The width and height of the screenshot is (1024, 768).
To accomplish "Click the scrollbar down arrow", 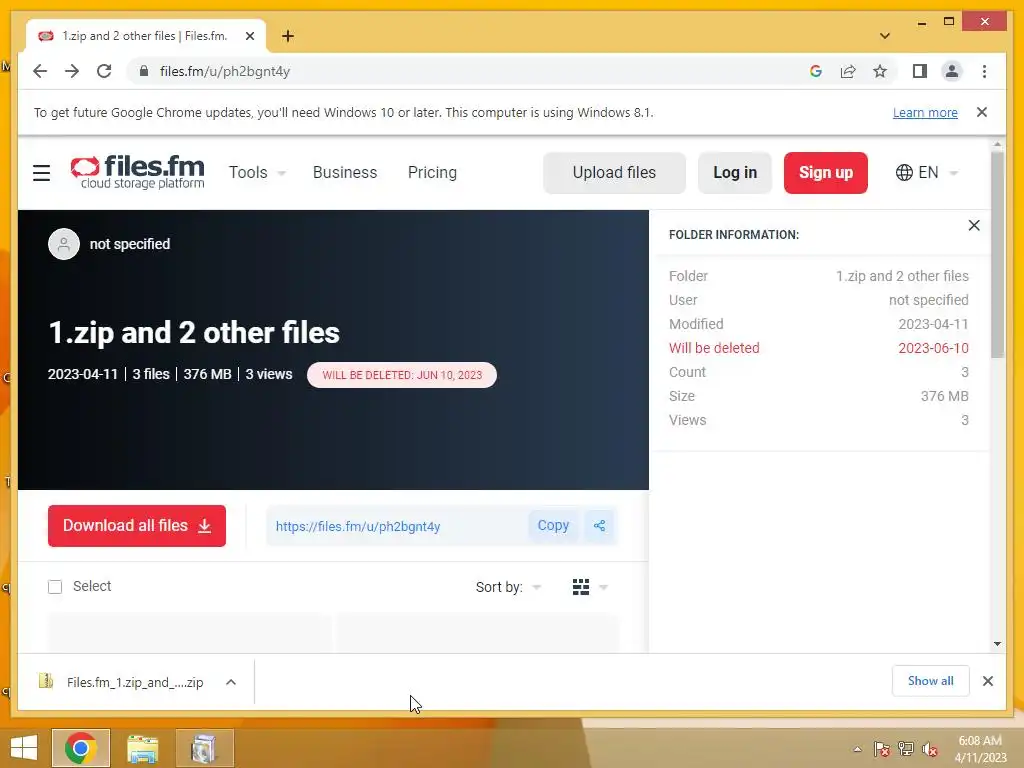I will click(997, 643).
